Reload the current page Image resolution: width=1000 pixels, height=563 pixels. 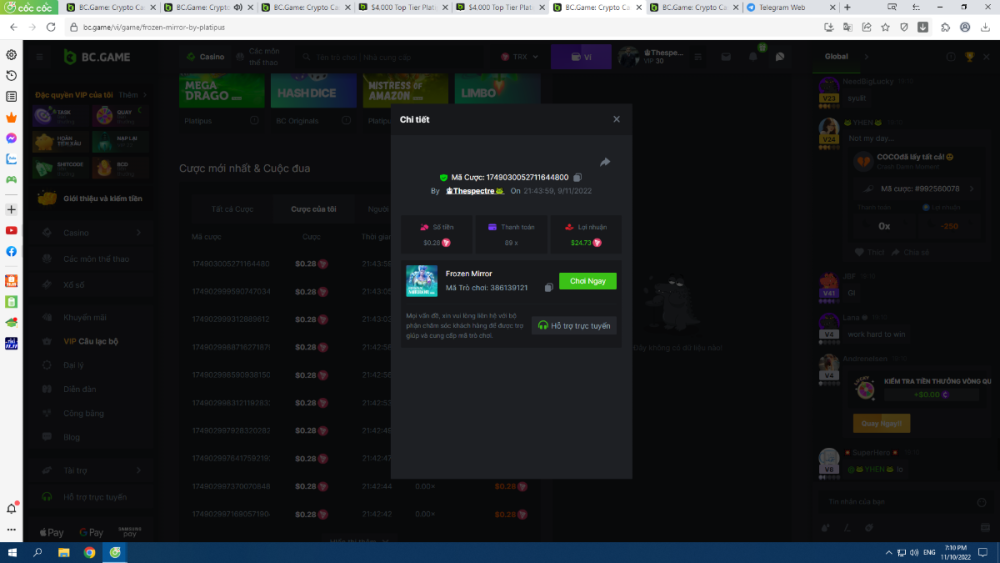(x=50, y=27)
